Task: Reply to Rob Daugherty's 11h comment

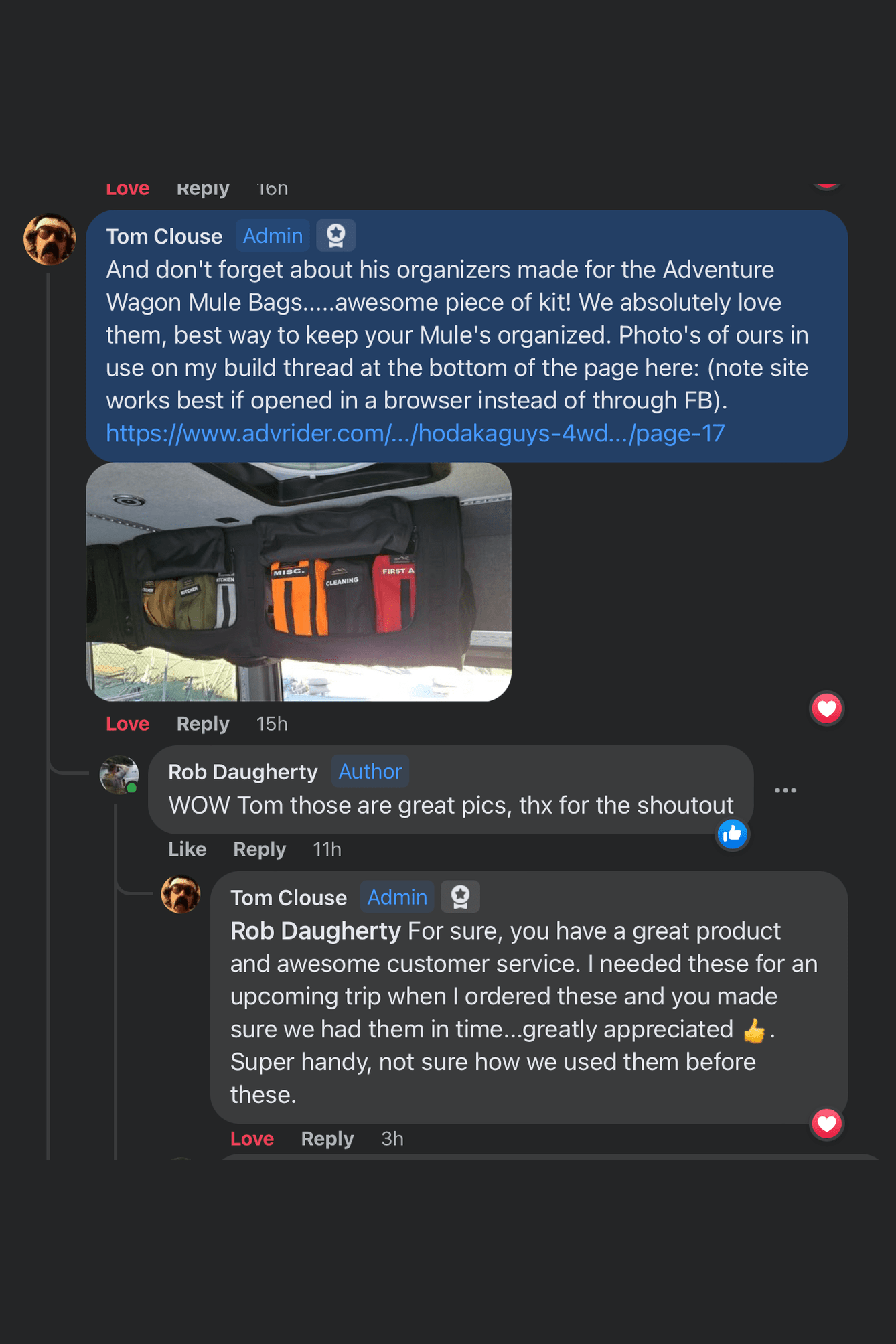Action: click(x=259, y=849)
